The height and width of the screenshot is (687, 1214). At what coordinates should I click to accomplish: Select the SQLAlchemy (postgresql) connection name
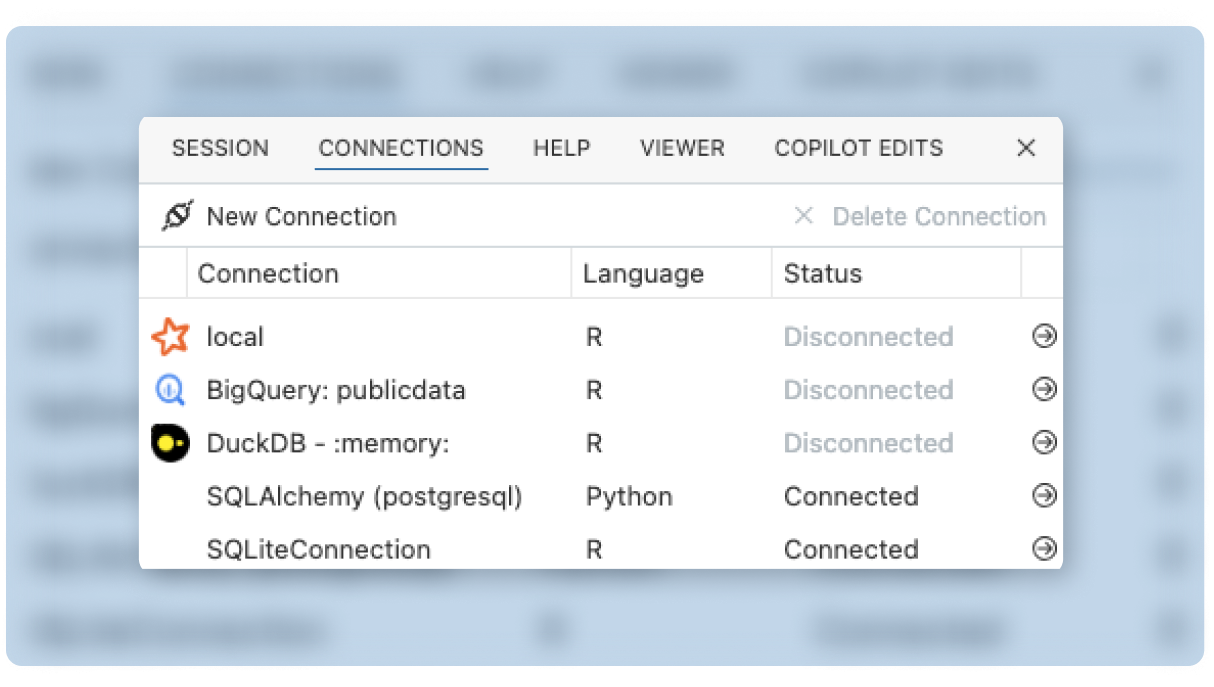[x=365, y=496]
